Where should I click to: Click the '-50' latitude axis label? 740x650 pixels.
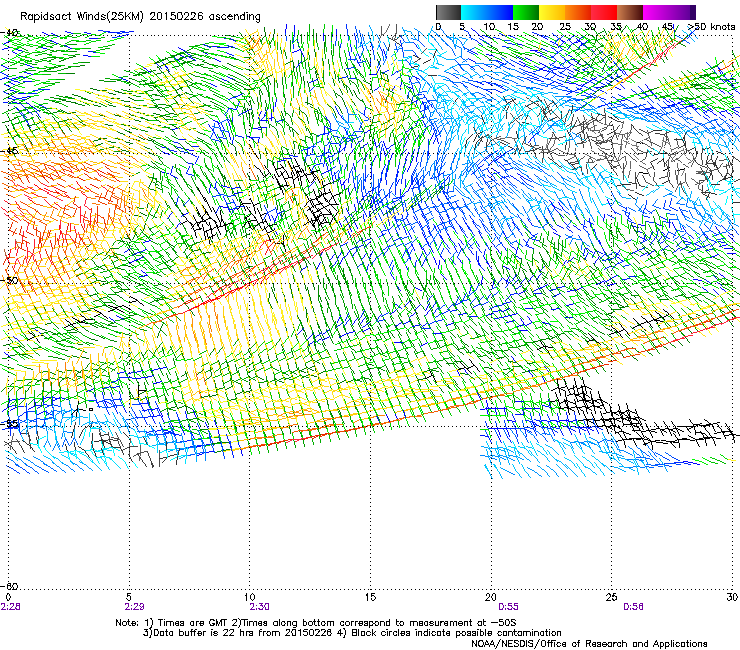point(10,280)
